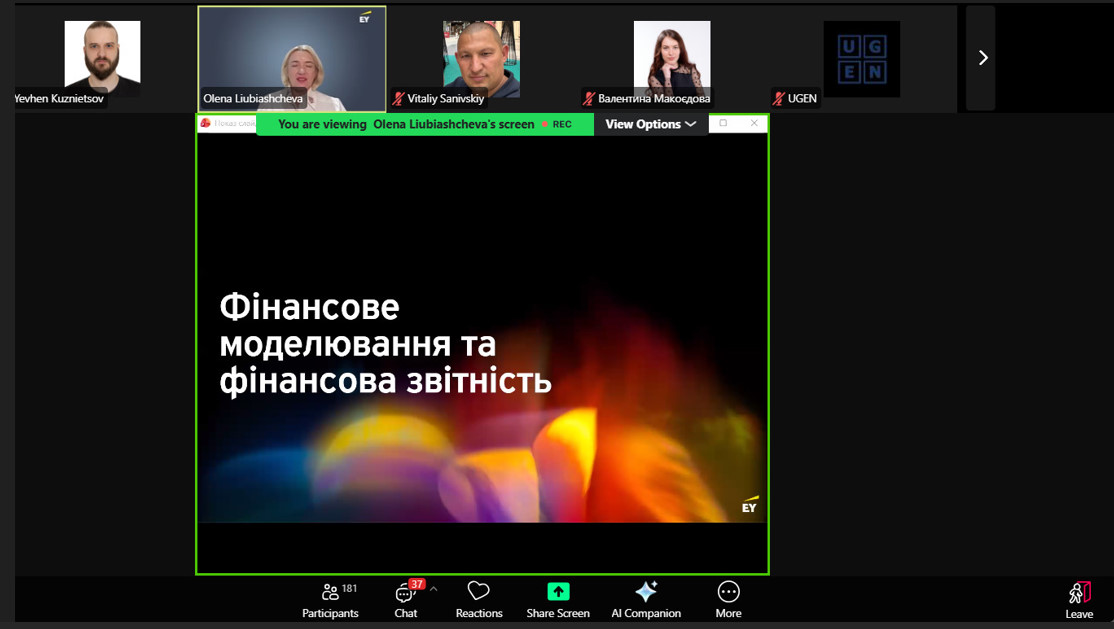The height and width of the screenshot is (629, 1114).
Task: Click the muted mic icon beside Валентина Макоєдова
Action: click(x=589, y=99)
